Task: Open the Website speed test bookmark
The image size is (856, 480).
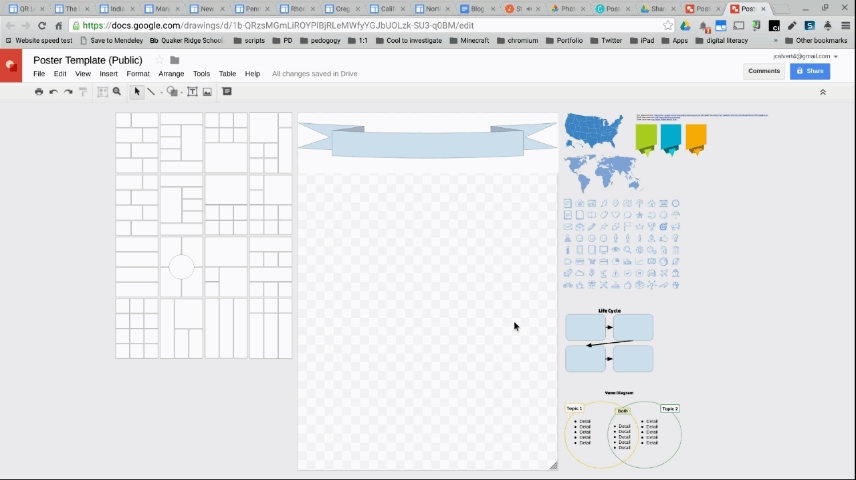Action: click(39, 40)
